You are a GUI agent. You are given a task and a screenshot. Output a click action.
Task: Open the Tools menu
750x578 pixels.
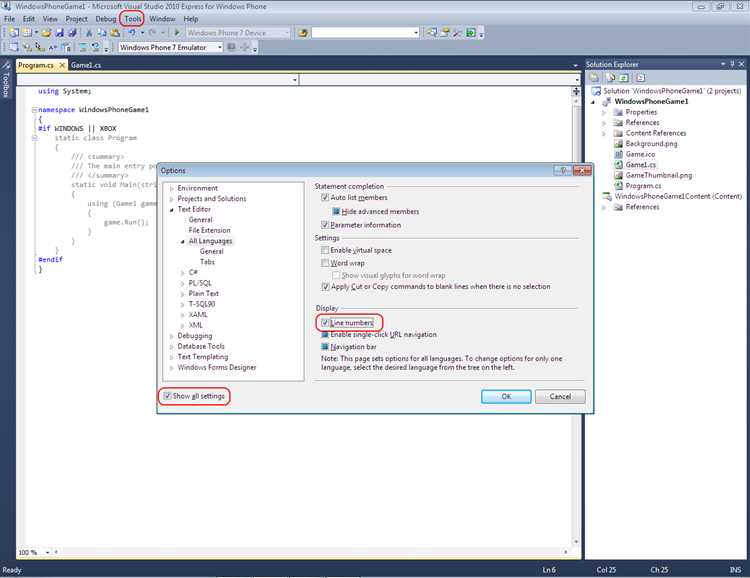pos(132,19)
